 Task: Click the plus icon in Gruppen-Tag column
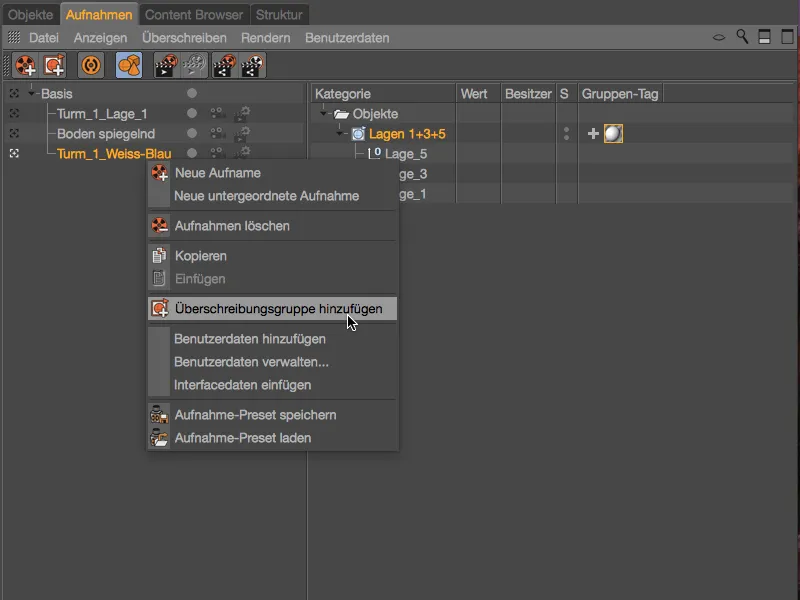[592, 134]
